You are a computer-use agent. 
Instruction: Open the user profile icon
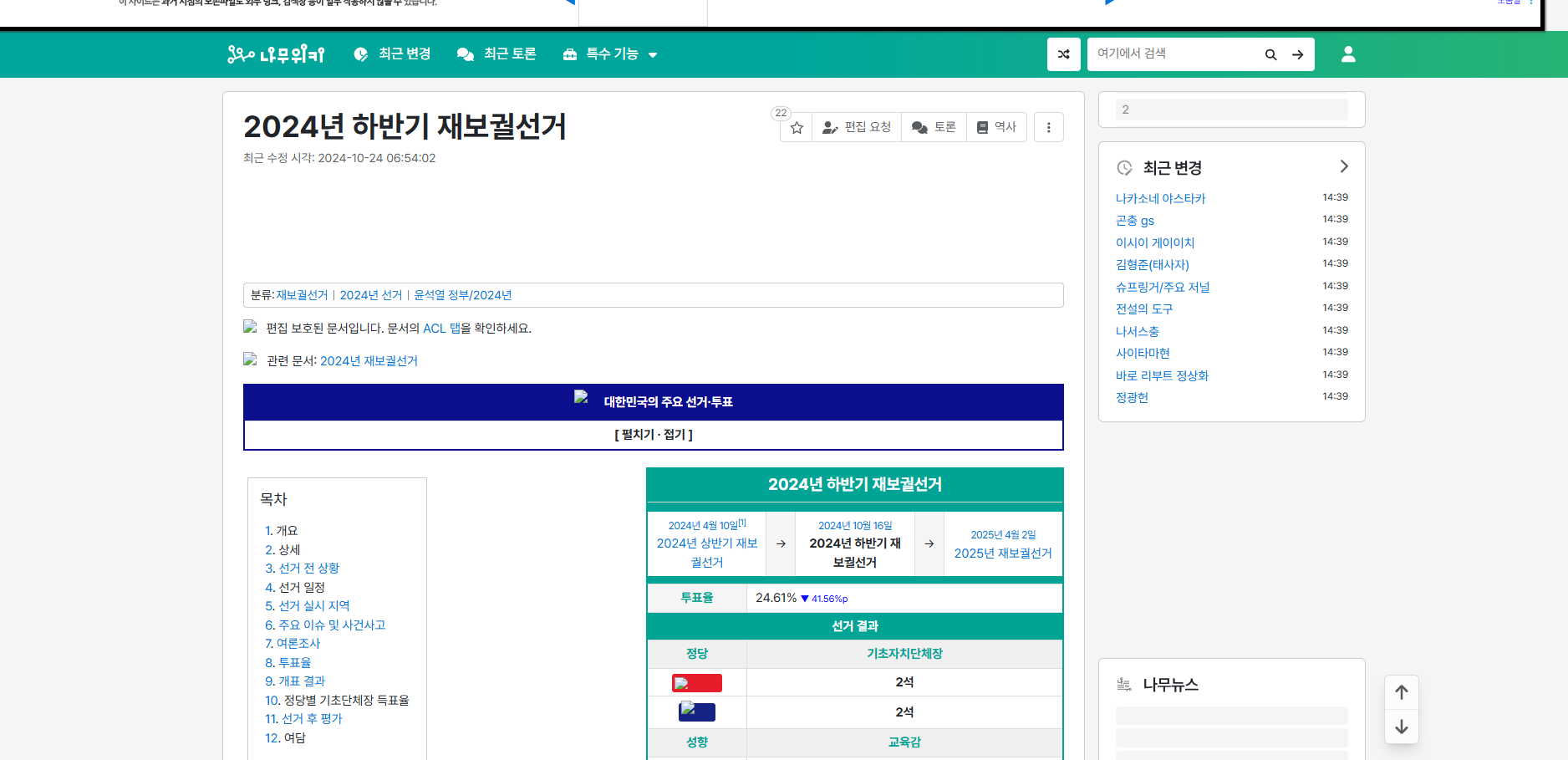pos(1348,54)
